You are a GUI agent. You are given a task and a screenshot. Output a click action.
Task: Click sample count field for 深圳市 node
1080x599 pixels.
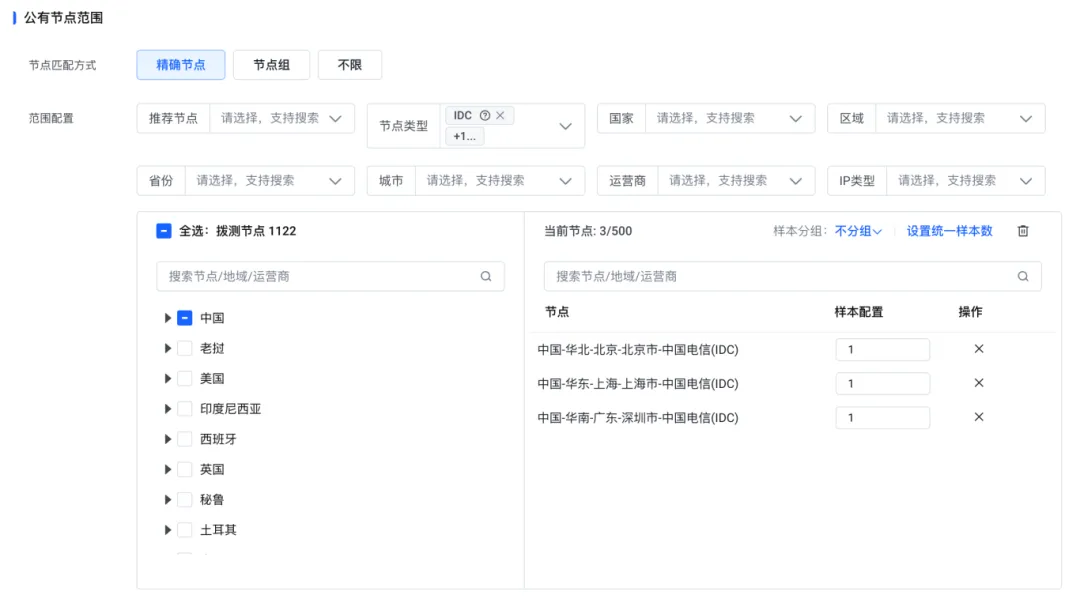[x=882, y=418]
